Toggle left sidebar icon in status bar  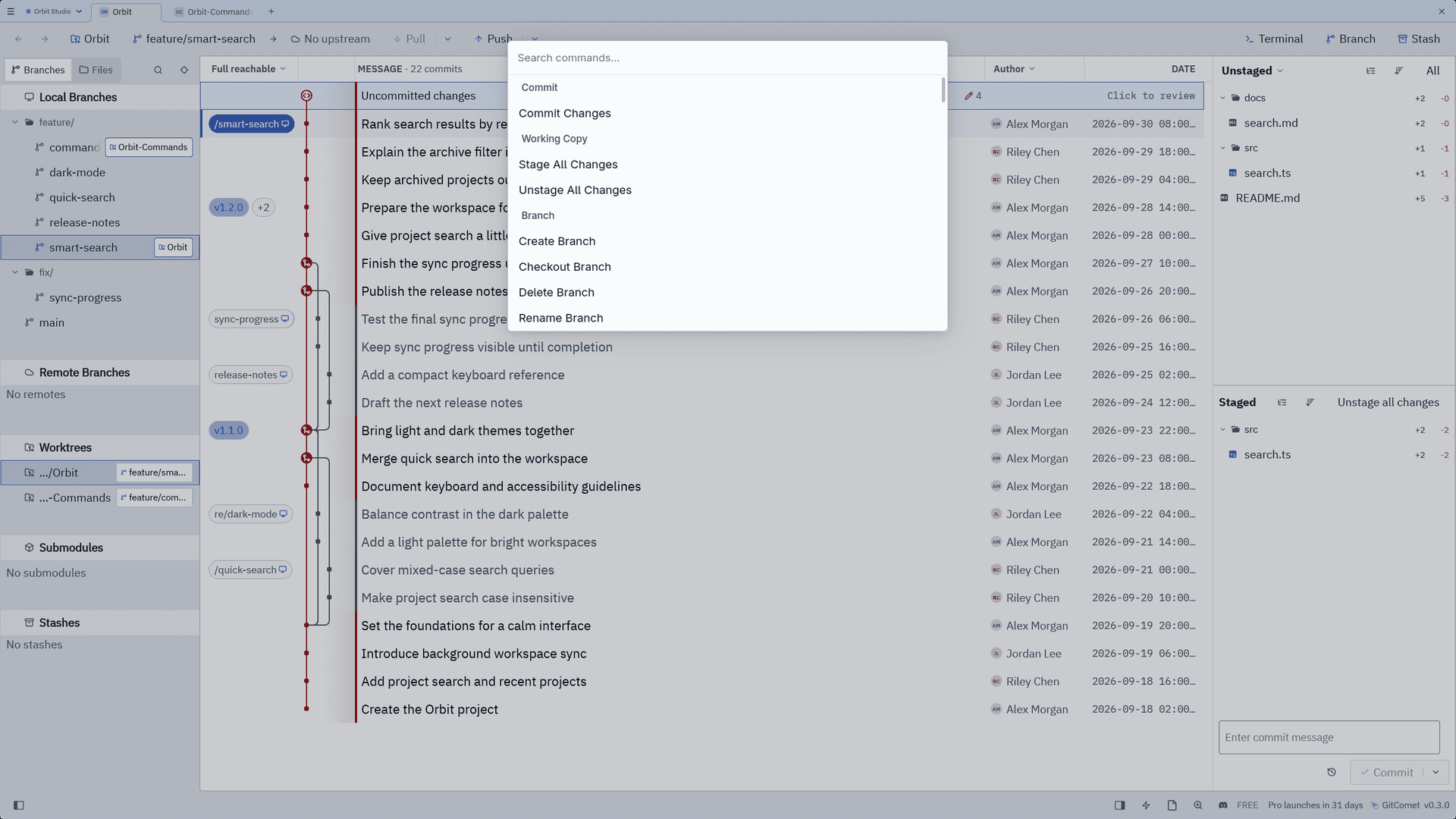tap(19, 805)
